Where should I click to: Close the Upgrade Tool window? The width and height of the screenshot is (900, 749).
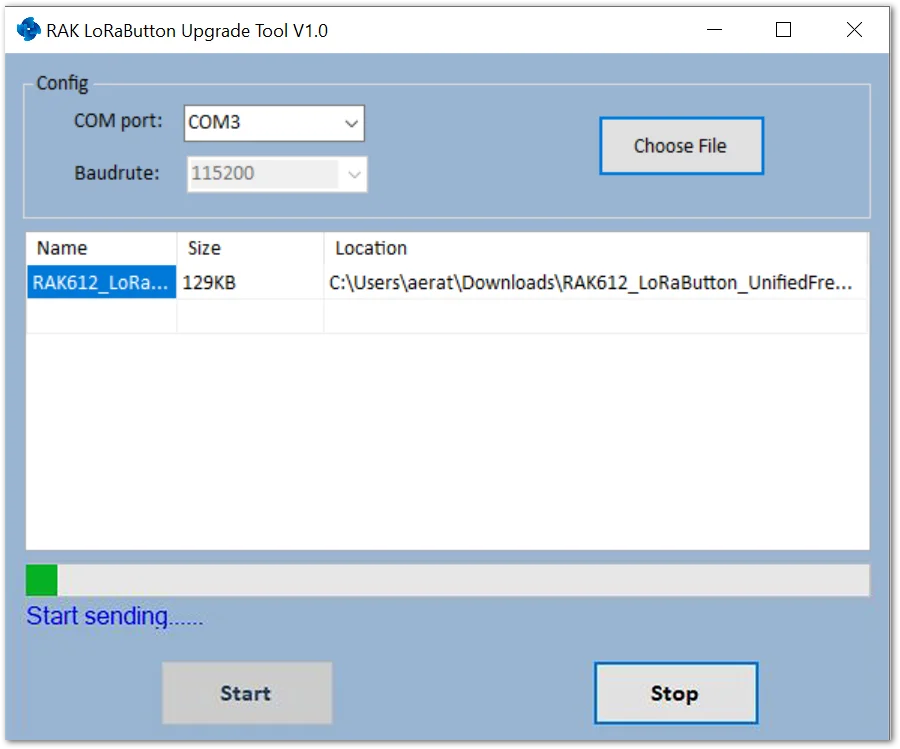click(x=854, y=30)
